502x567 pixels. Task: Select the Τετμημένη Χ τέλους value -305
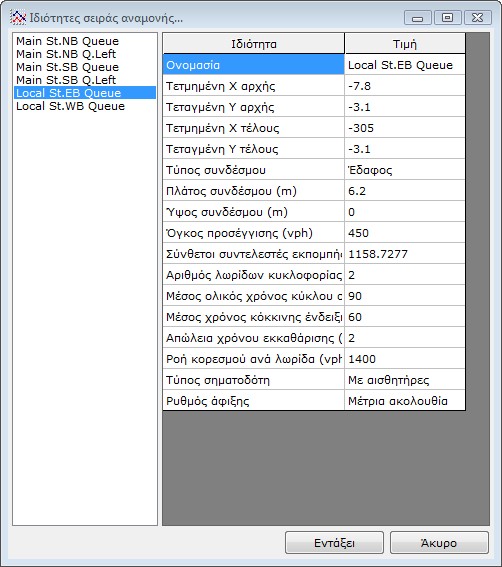tap(405, 128)
